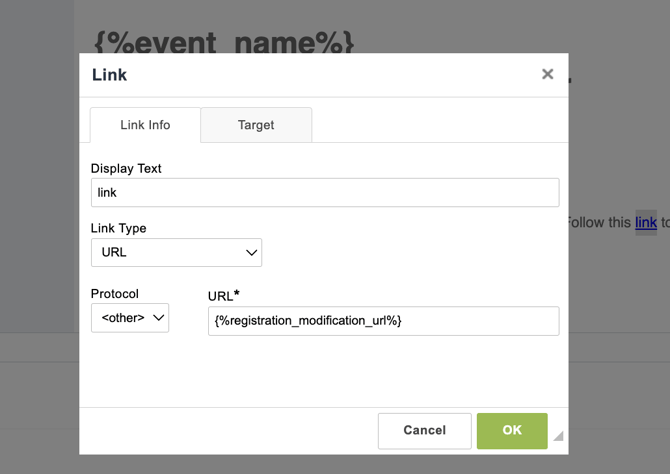Viewport: 670px width, 474px height.
Task: Open the Link Type dropdown
Action: click(176, 253)
